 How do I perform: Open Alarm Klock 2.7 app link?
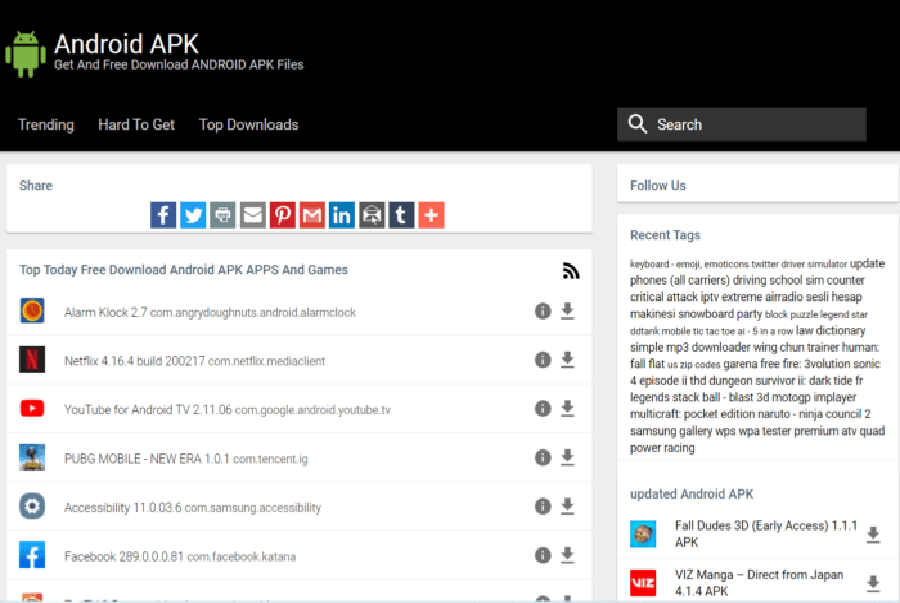point(210,312)
